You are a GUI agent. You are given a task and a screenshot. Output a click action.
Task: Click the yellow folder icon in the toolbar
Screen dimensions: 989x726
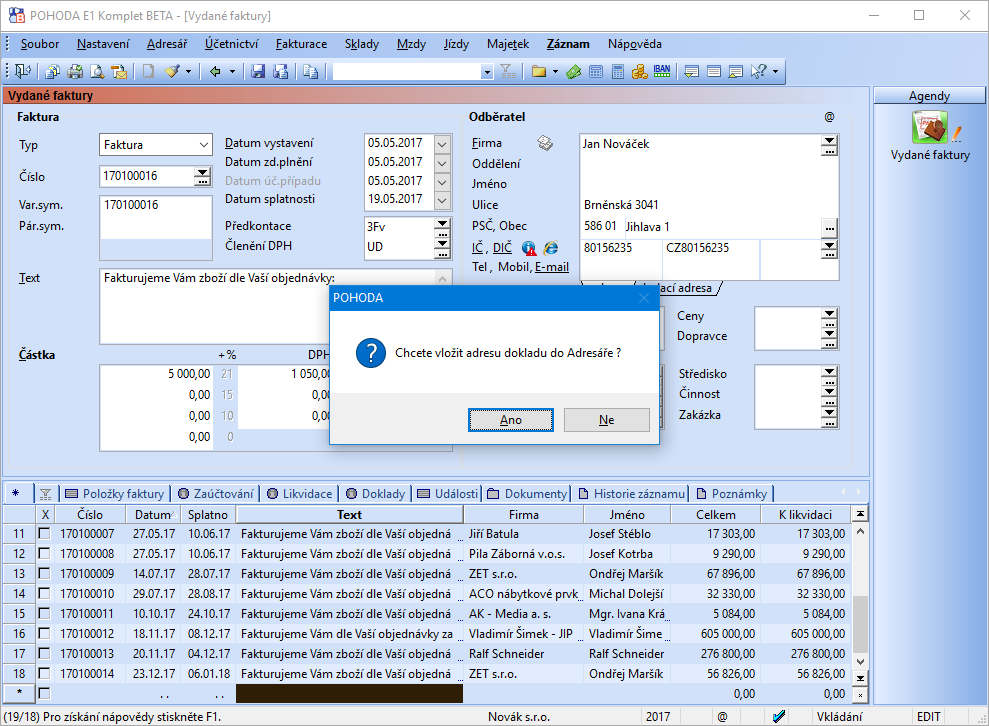(x=539, y=71)
